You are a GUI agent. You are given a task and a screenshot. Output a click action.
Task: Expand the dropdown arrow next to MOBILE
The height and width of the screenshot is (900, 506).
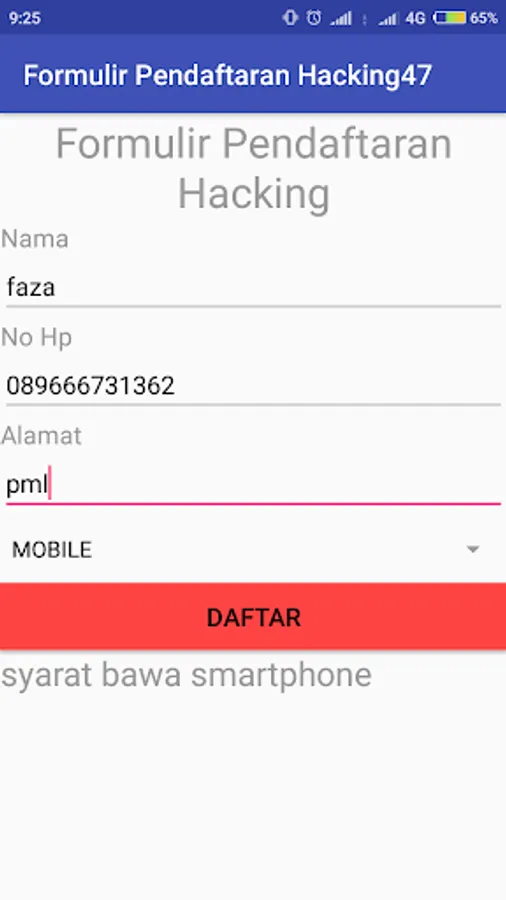pos(473,550)
